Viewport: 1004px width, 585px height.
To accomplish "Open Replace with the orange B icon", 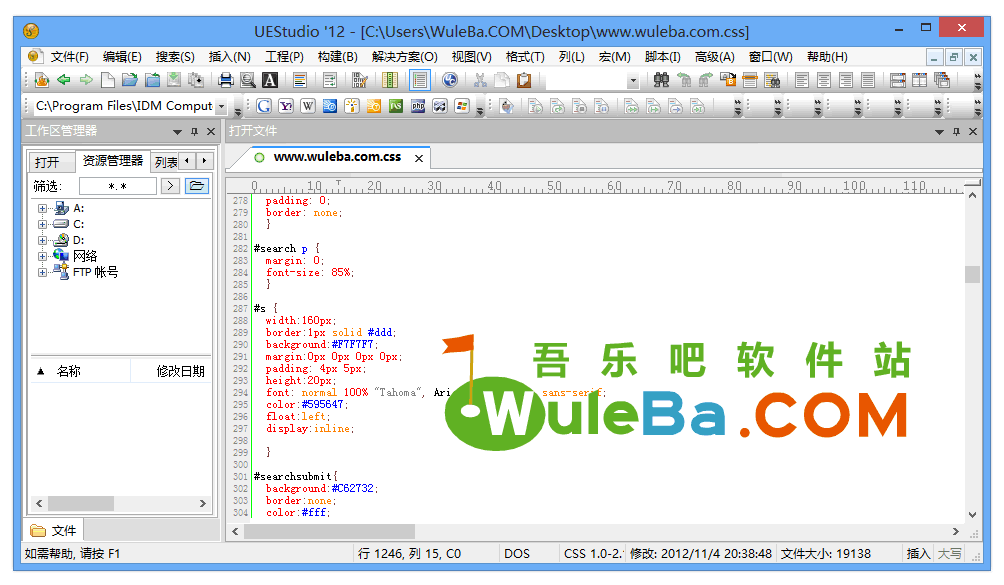I will tap(728, 80).
